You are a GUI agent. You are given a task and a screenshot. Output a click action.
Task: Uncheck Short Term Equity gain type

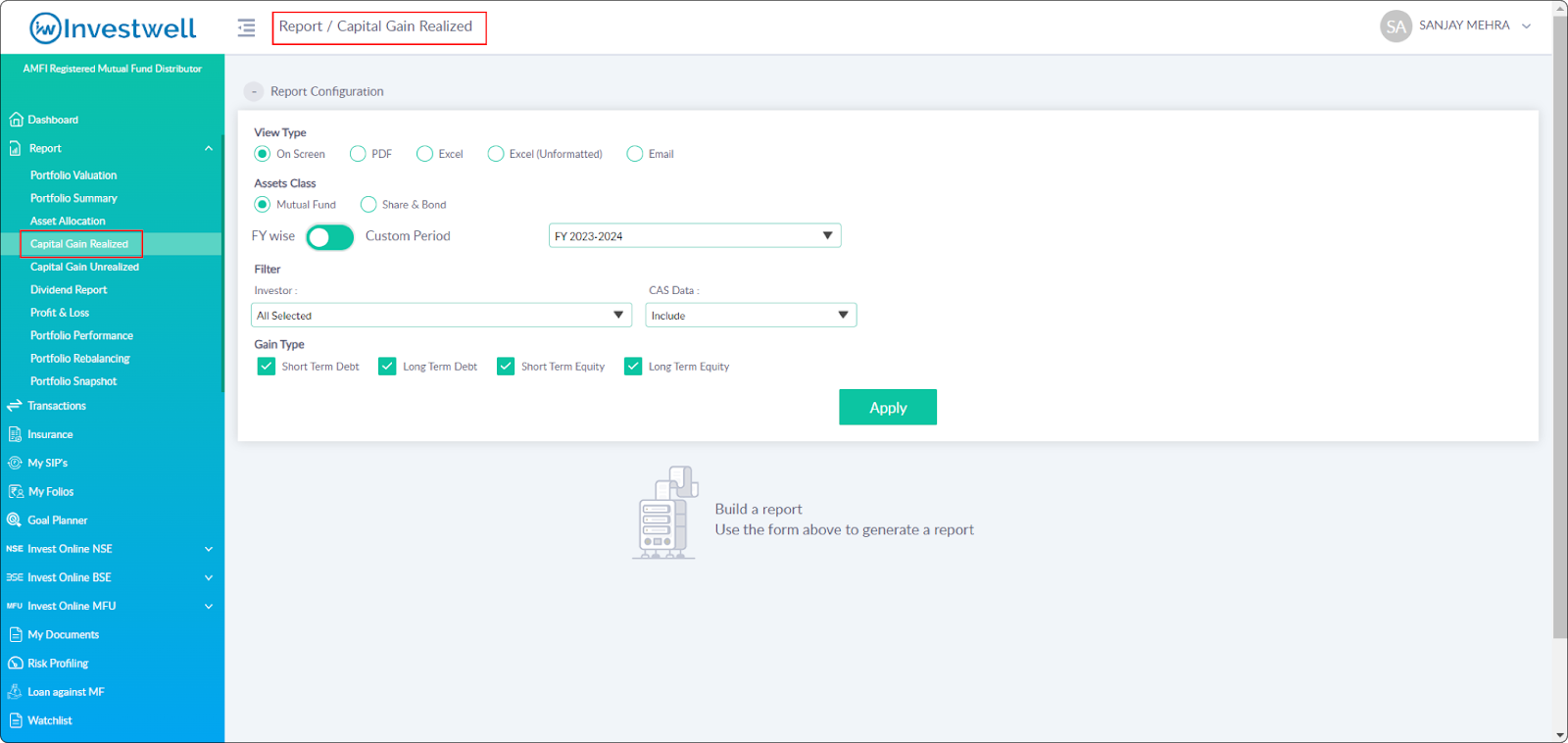click(x=506, y=367)
